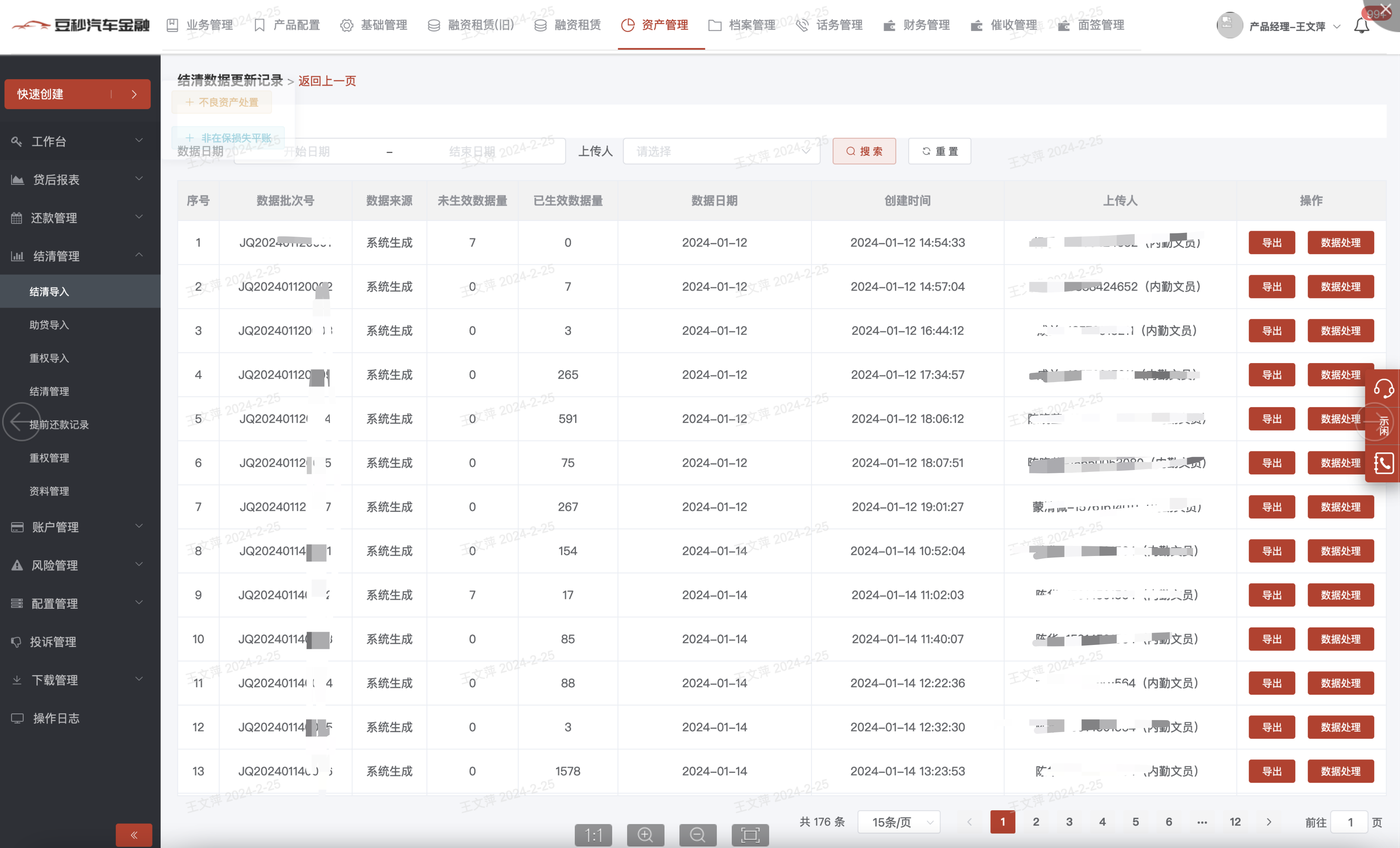
Task: Select 助贷导入 in the sidebar
Action: coord(49,325)
